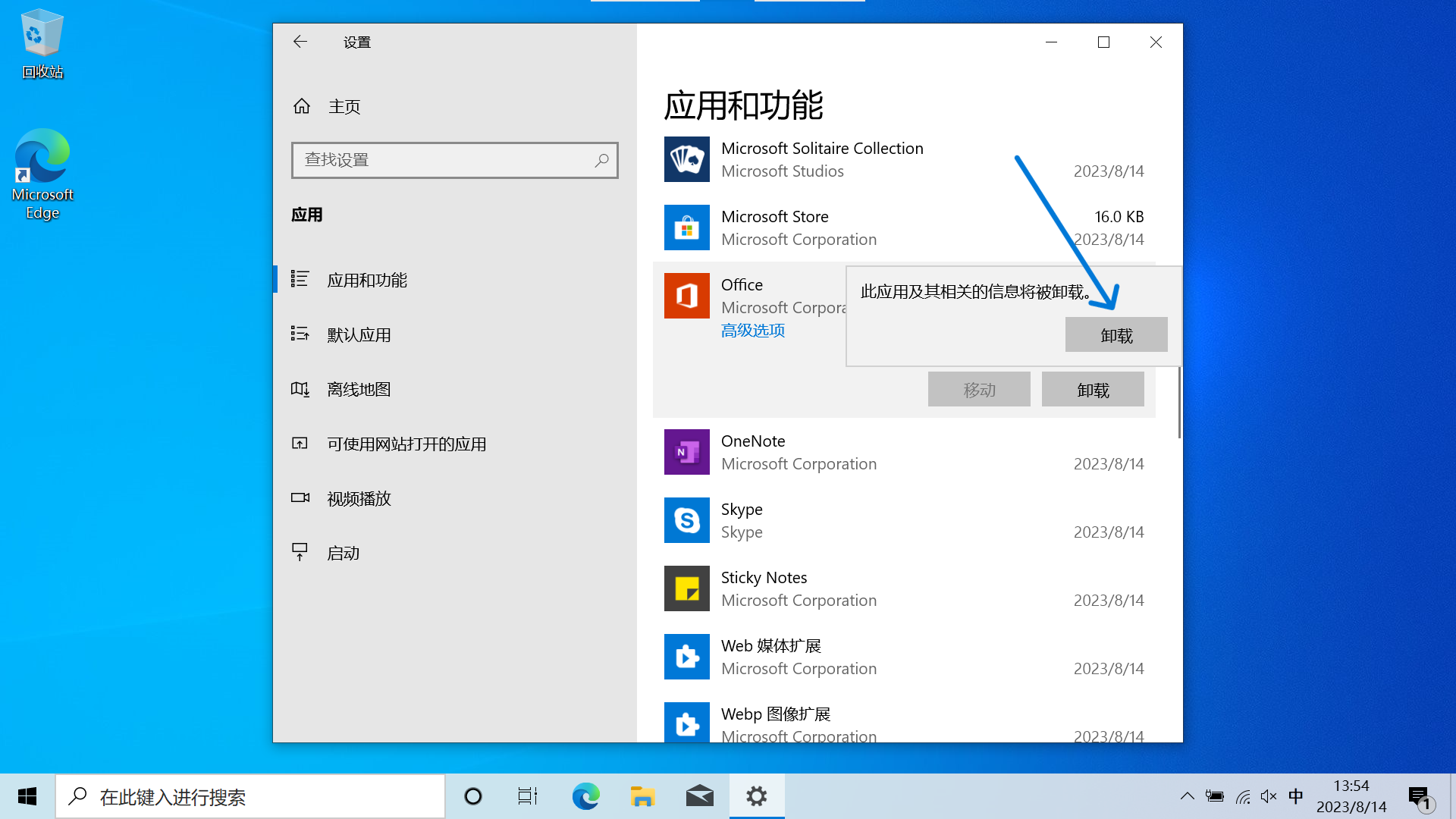Click into the 查找设置 search field
This screenshot has height=819, width=1456.
(444, 160)
